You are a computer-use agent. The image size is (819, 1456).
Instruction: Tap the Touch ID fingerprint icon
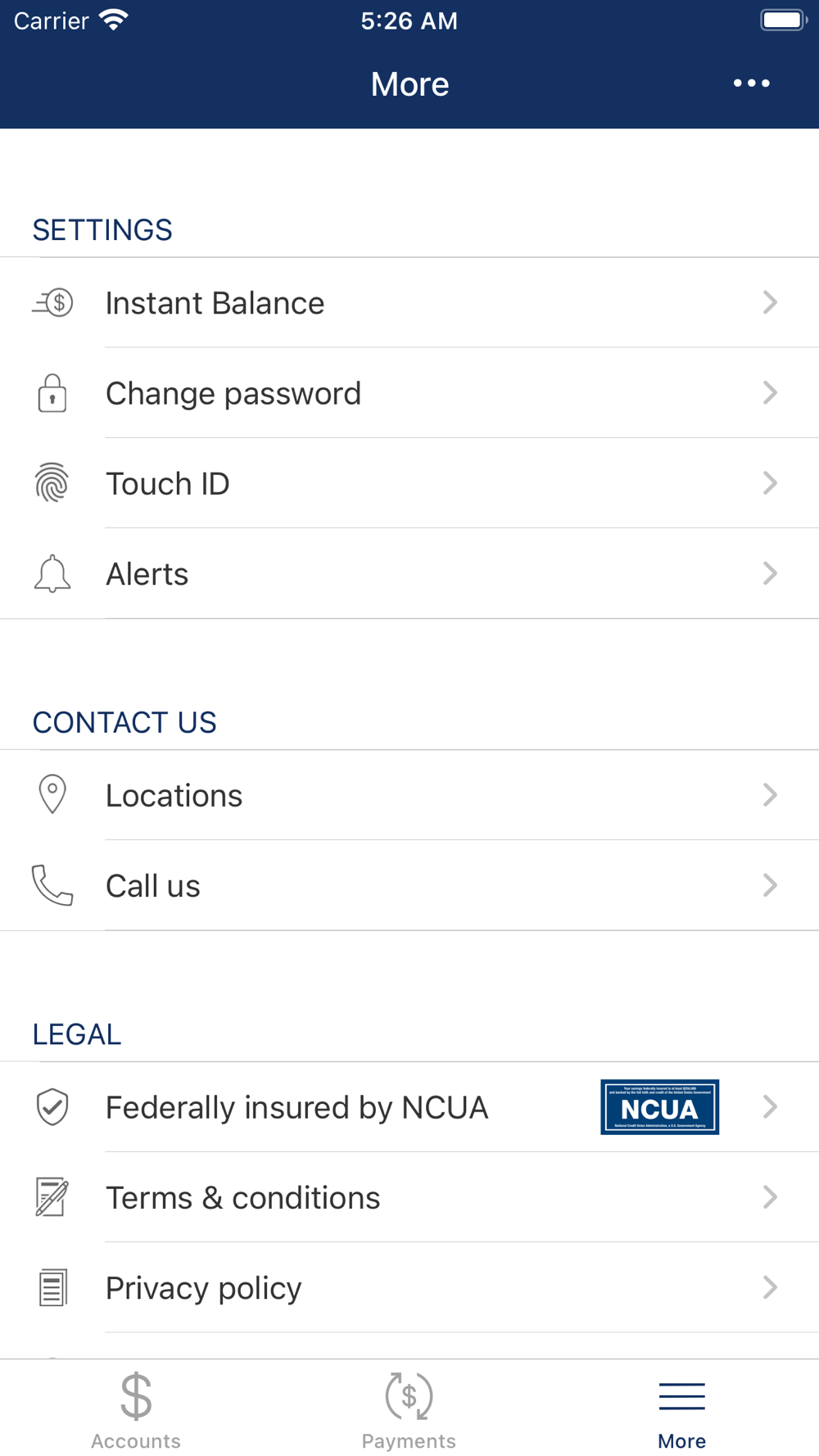pyautogui.click(x=52, y=483)
